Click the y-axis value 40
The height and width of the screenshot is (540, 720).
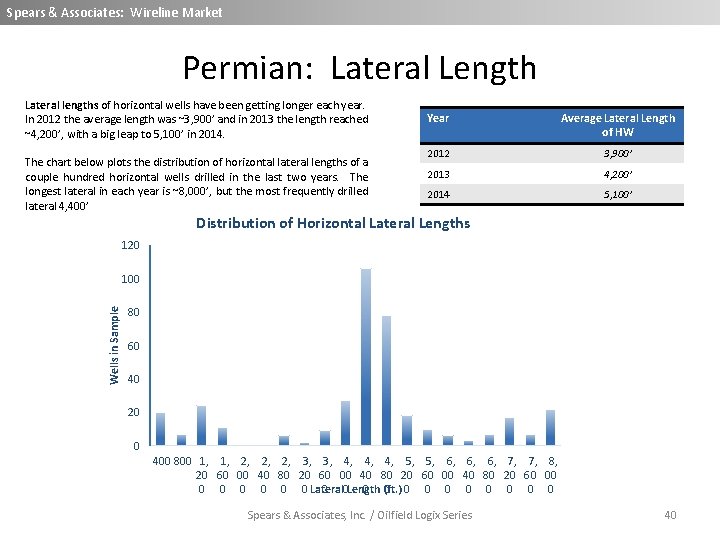pyautogui.click(x=133, y=379)
